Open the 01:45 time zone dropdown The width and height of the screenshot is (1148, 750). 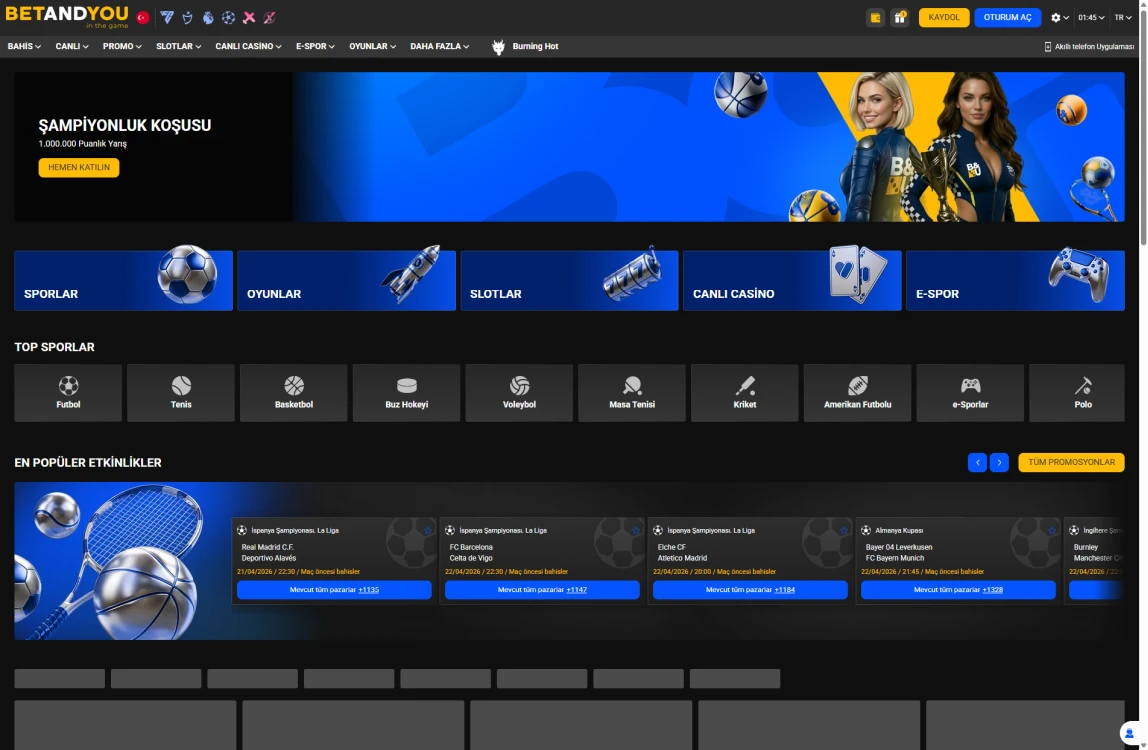click(1091, 18)
